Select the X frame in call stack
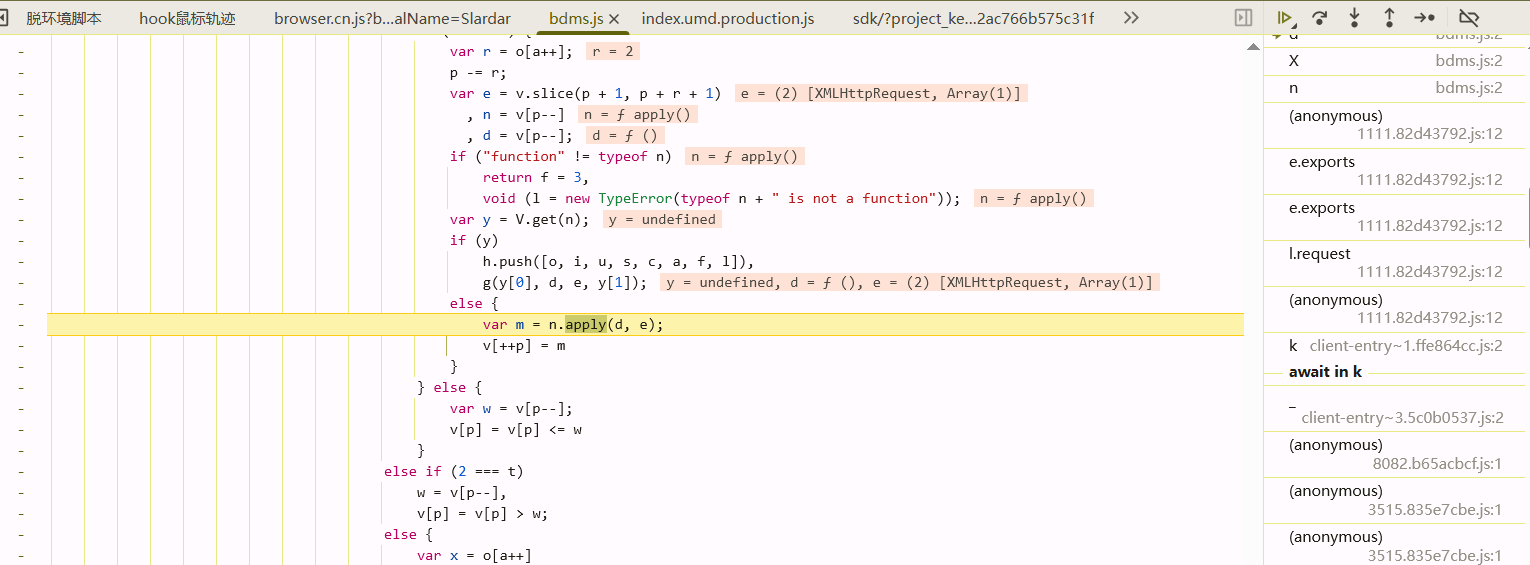This screenshot has height=565, width=1530. [x=1294, y=61]
